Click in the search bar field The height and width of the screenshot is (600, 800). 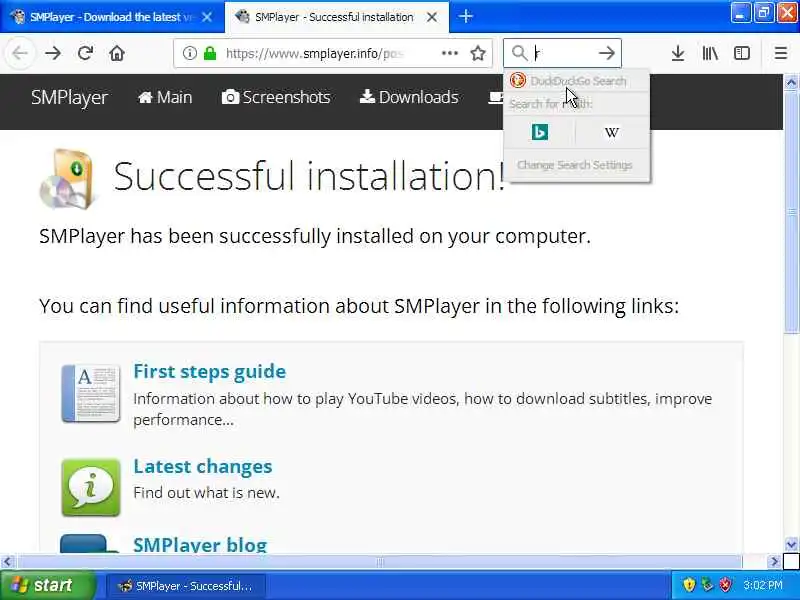564,53
